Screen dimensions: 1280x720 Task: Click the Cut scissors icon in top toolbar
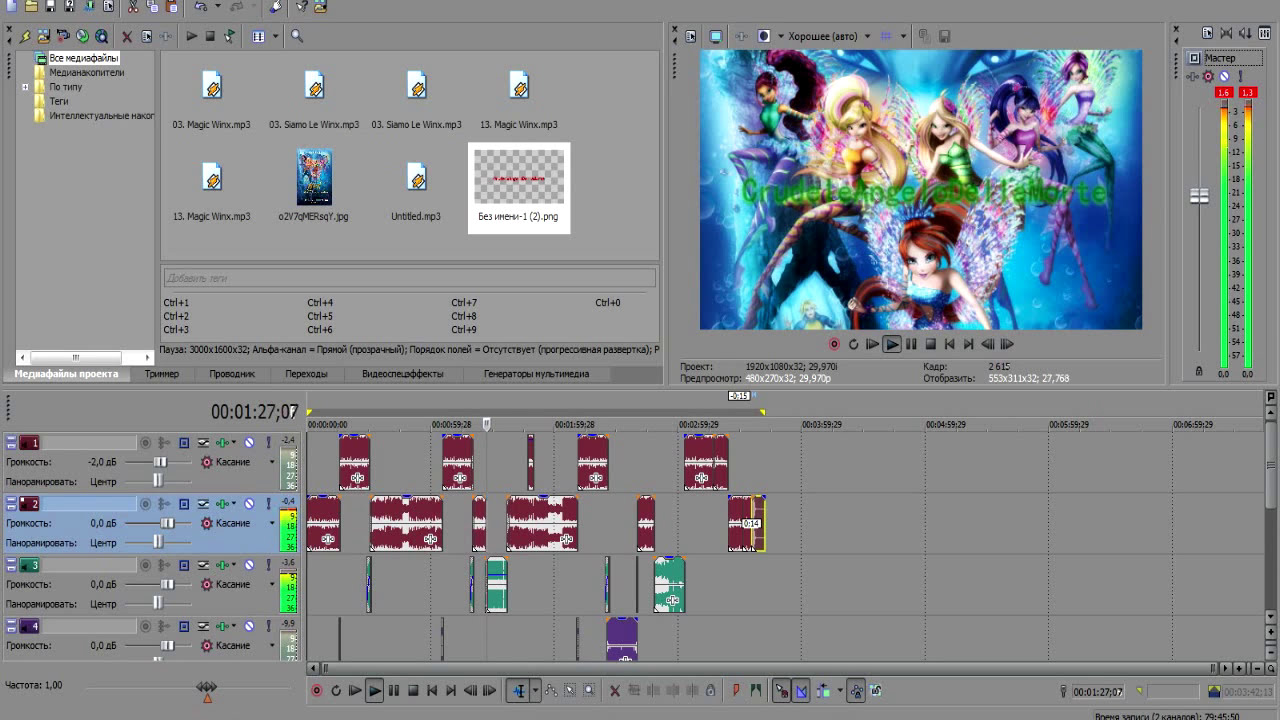[133, 7]
